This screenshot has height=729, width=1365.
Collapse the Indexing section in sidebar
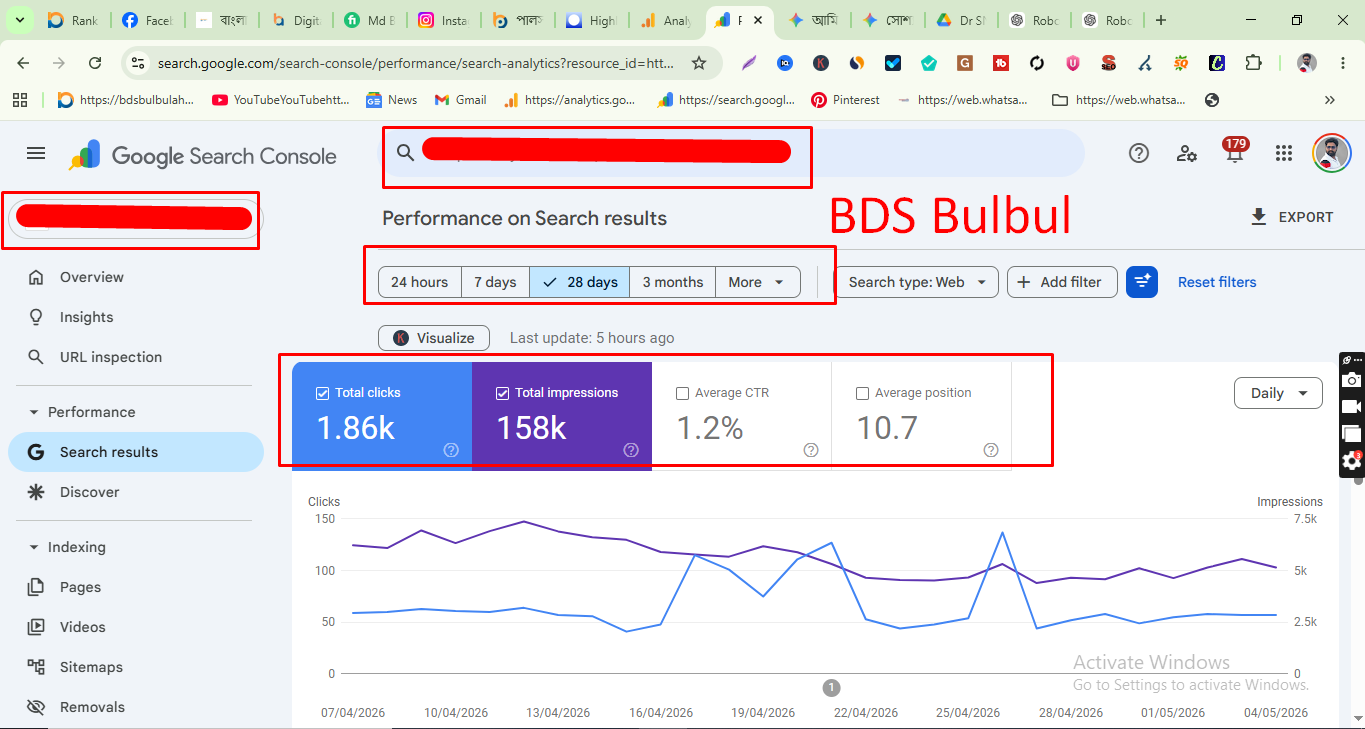point(34,547)
